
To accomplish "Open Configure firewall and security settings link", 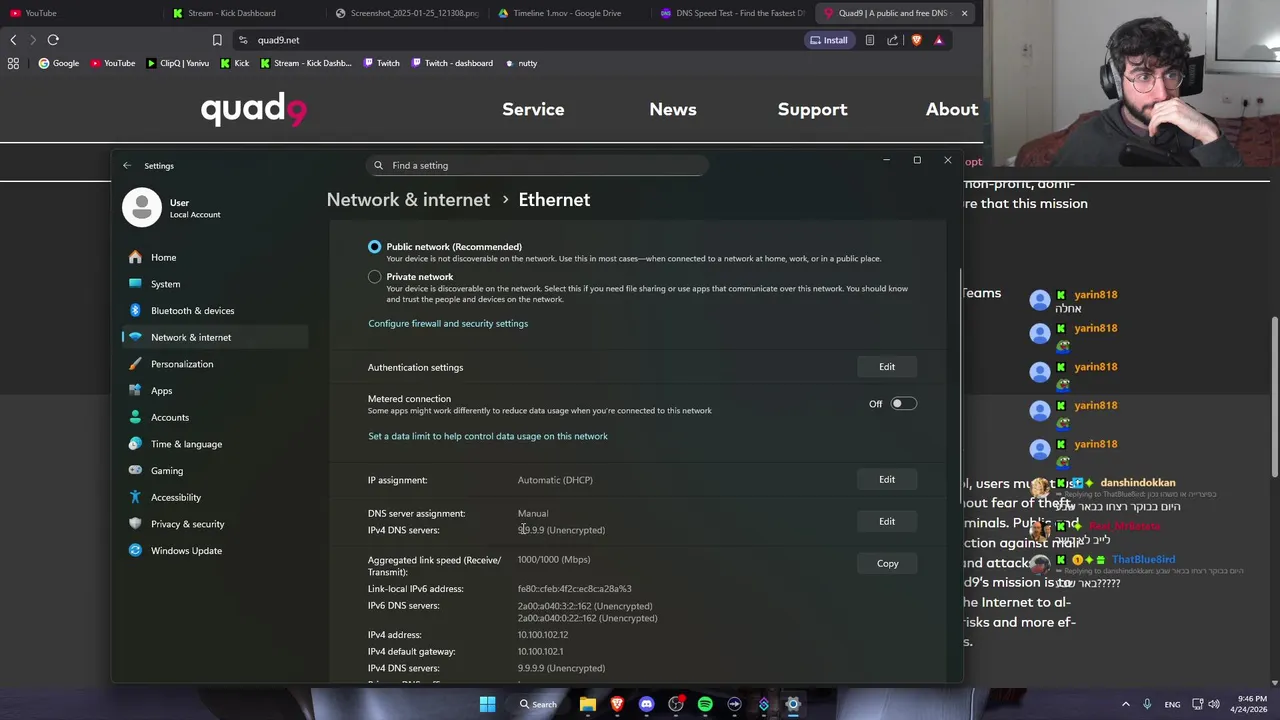I will (x=448, y=324).
